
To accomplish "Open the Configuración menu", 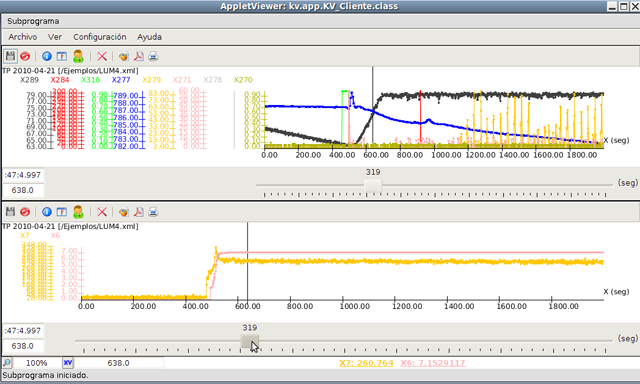I will click(100, 37).
